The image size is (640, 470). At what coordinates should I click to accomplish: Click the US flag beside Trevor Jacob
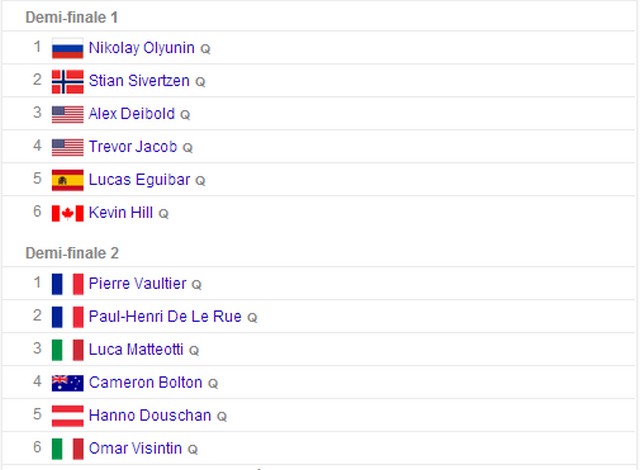tap(67, 147)
